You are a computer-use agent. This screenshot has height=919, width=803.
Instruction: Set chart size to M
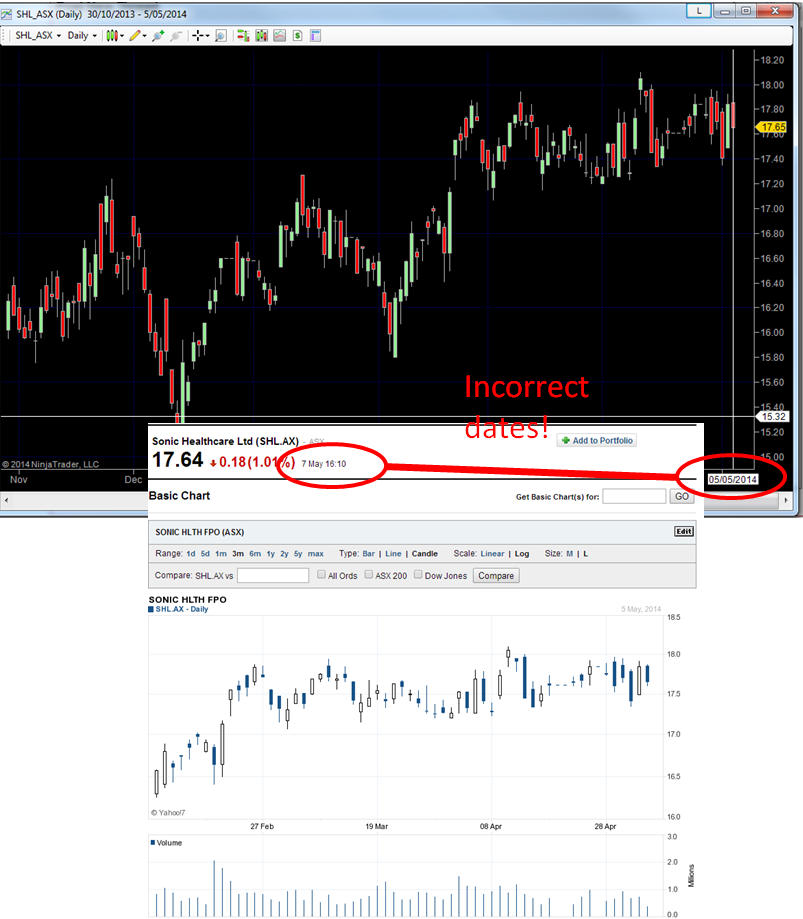[x=570, y=553]
